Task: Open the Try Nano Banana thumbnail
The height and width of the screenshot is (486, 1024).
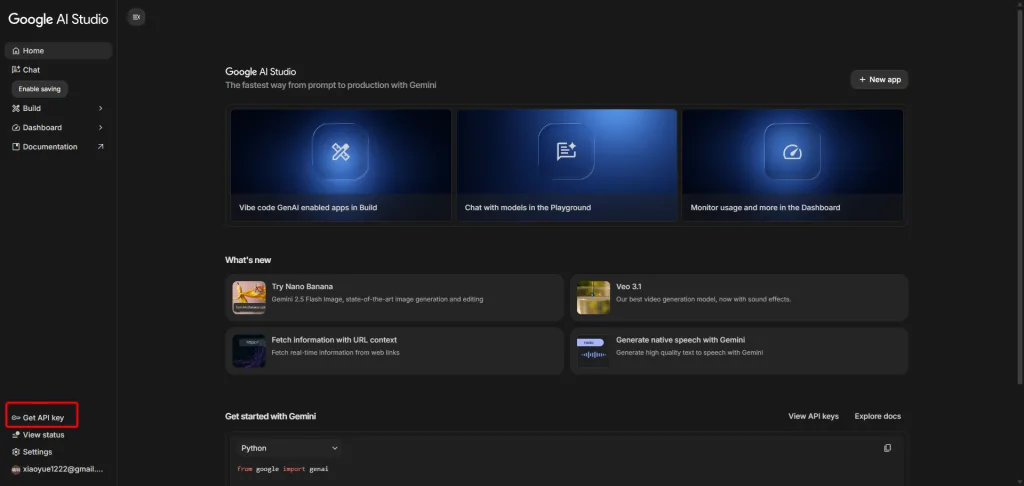Action: point(249,298)
